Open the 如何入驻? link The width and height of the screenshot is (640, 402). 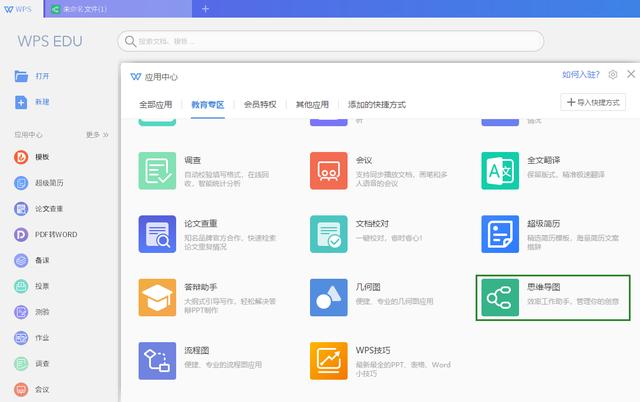pos(581,75)
